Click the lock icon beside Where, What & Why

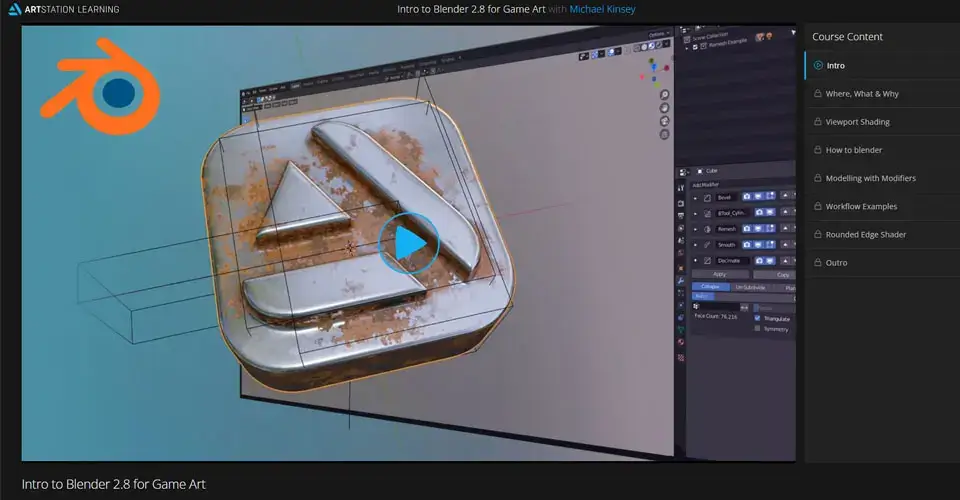(x=818, y=94)
